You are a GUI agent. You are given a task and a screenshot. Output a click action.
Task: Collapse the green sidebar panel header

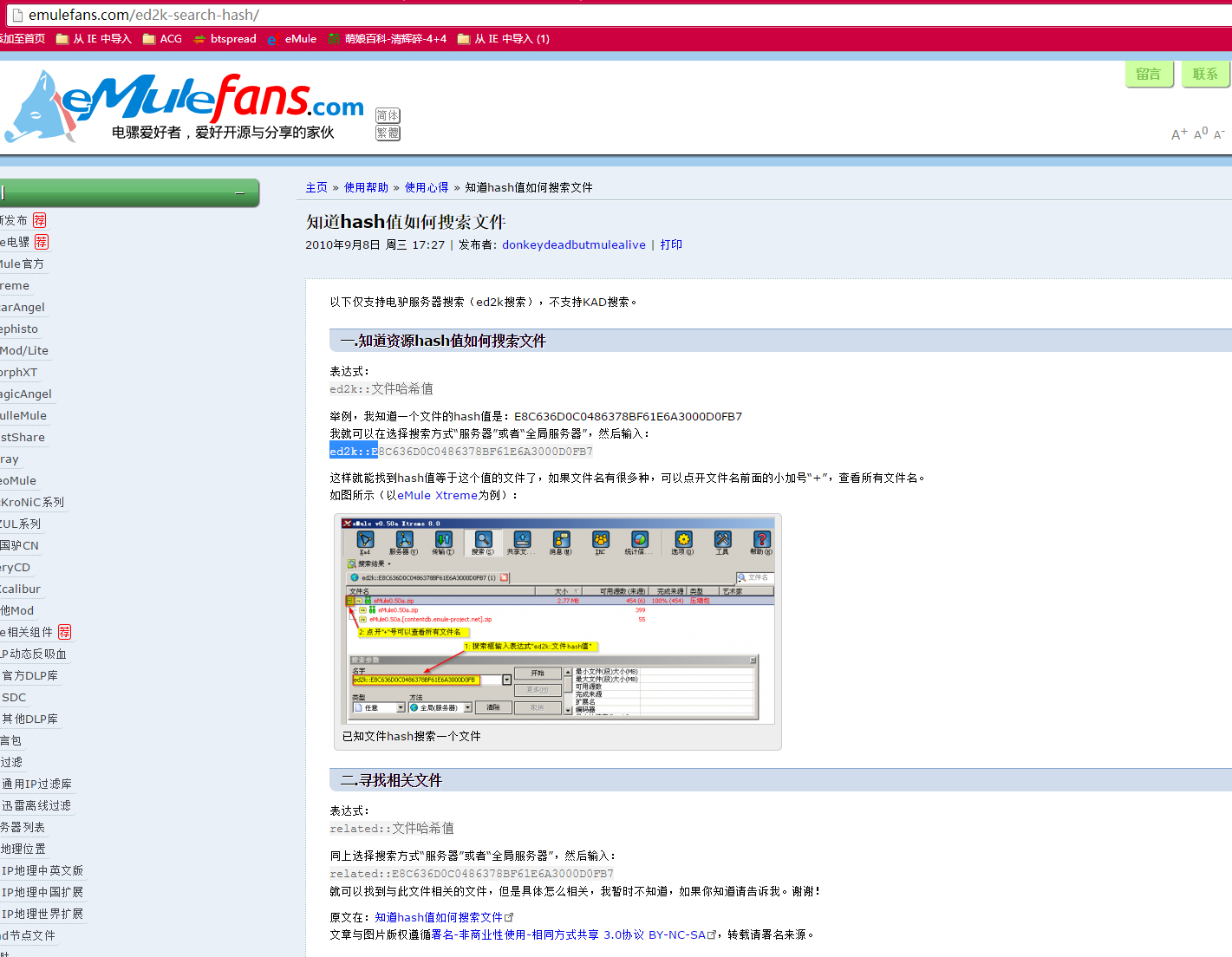(x=240, y=192)
